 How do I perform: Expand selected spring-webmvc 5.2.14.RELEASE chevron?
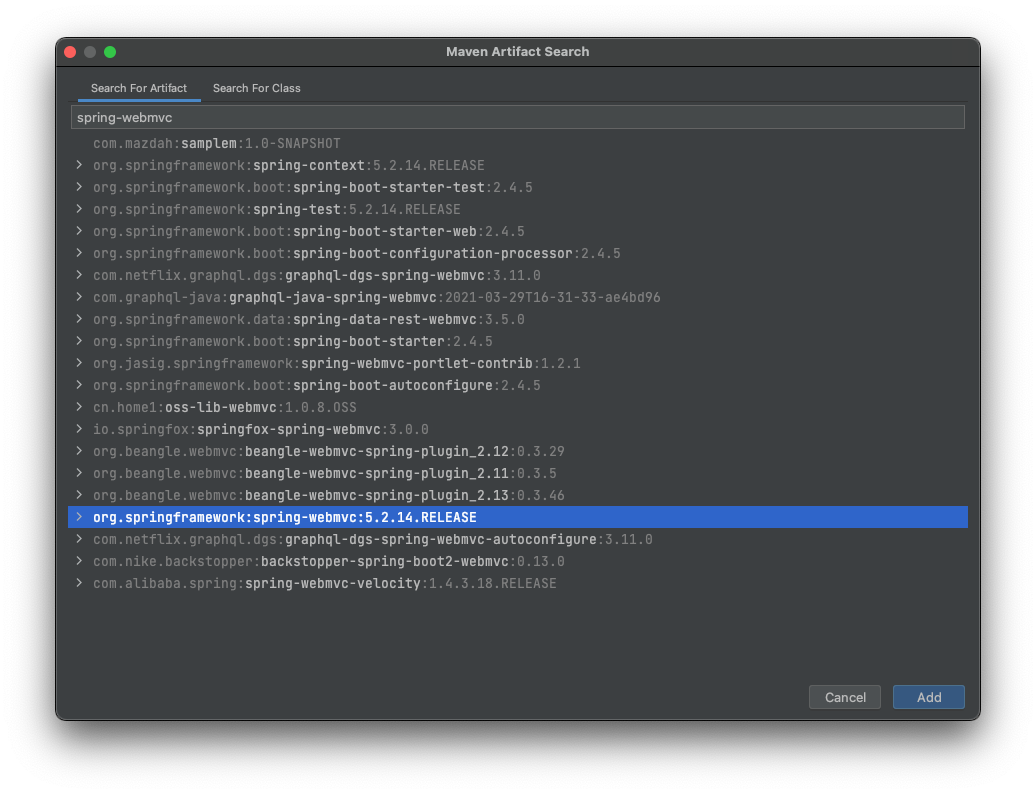(x=79, y=517)
